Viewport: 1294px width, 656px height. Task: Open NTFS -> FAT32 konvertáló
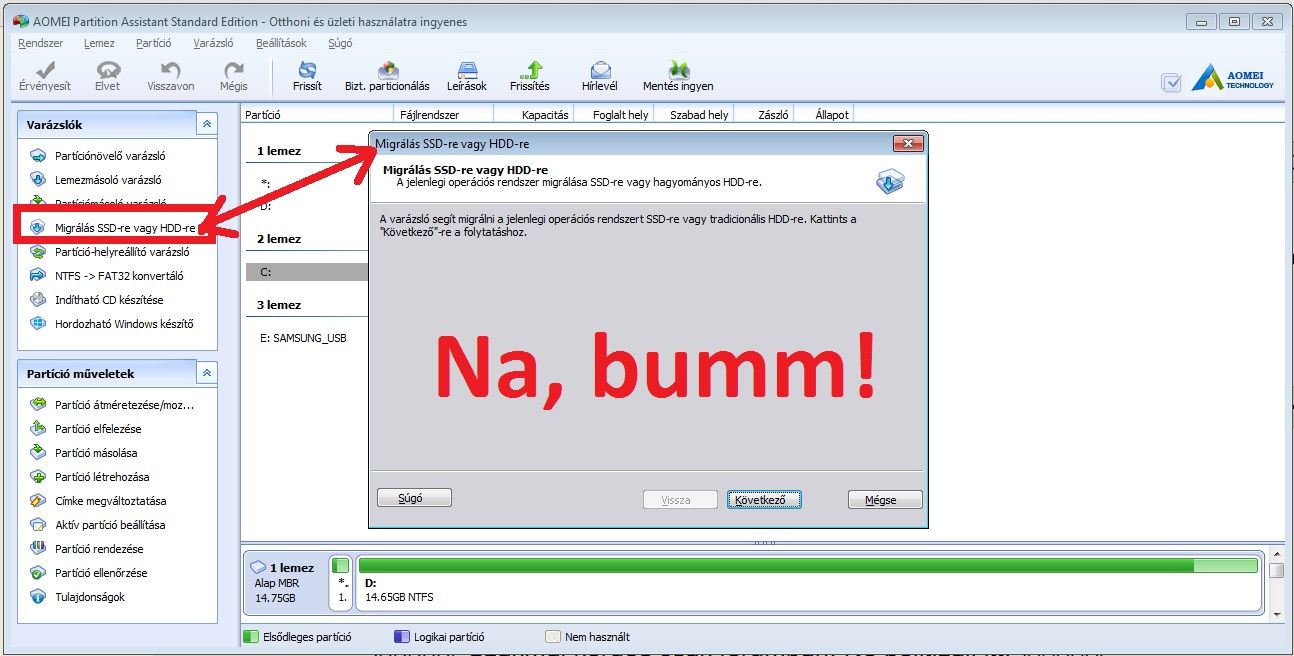107,276
